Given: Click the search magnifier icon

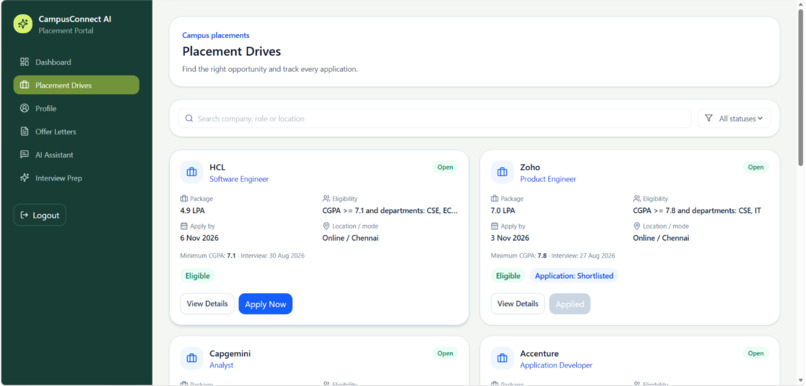Looking at the screenshot, I should click(189, 119).
